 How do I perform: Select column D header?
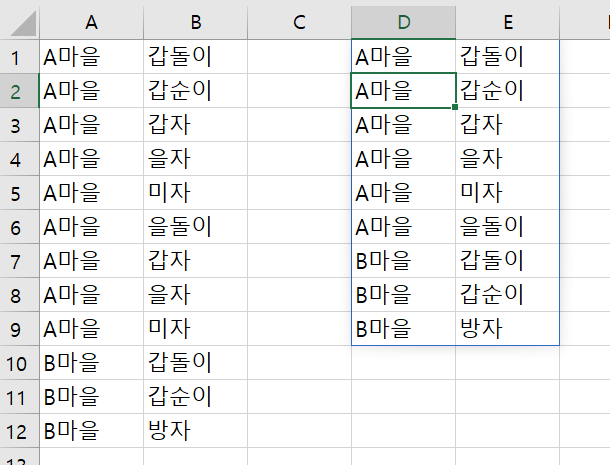(x=403, y=23)
